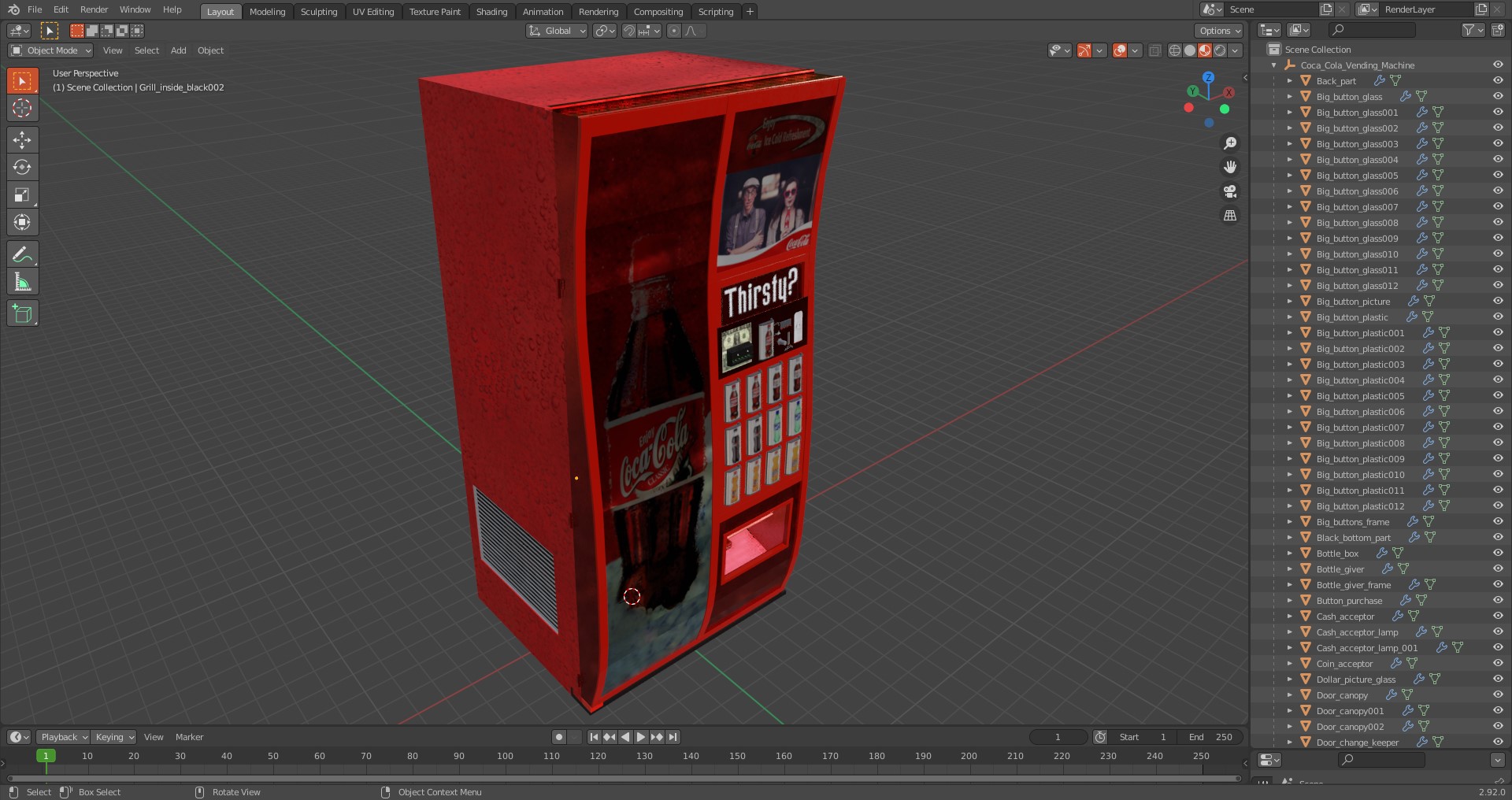Activate the Rotate tool

pos(22,168)
